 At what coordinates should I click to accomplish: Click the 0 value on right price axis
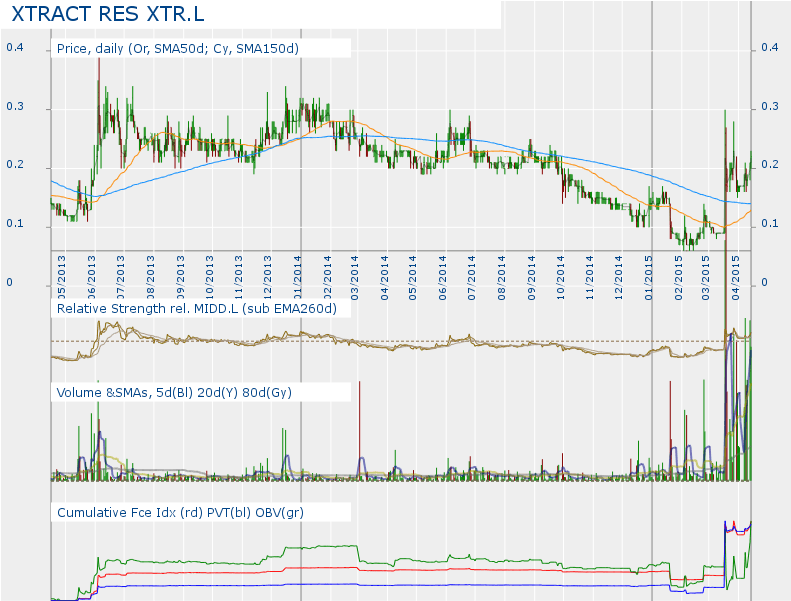764,283
